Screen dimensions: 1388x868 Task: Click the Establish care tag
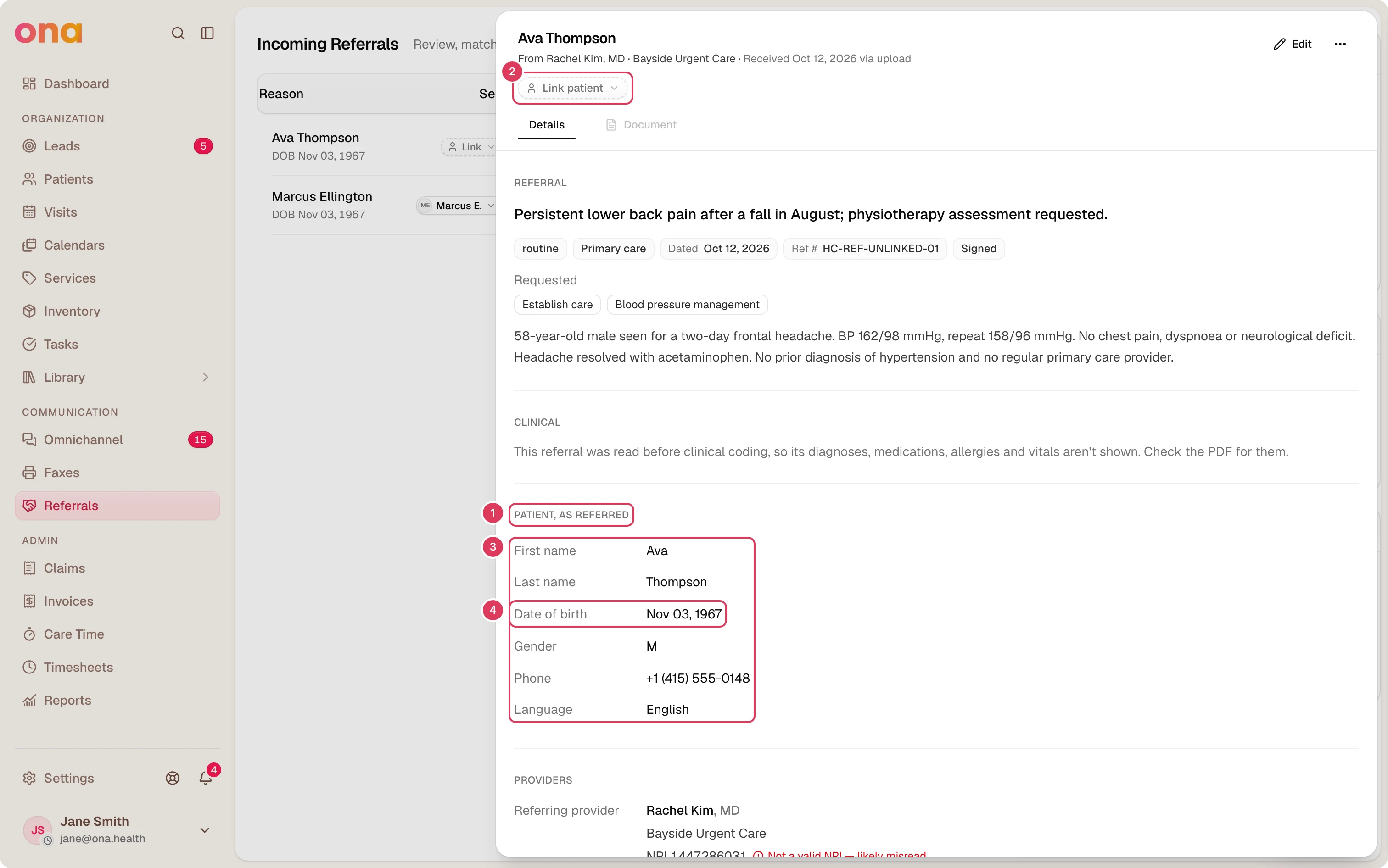[557, 305]
